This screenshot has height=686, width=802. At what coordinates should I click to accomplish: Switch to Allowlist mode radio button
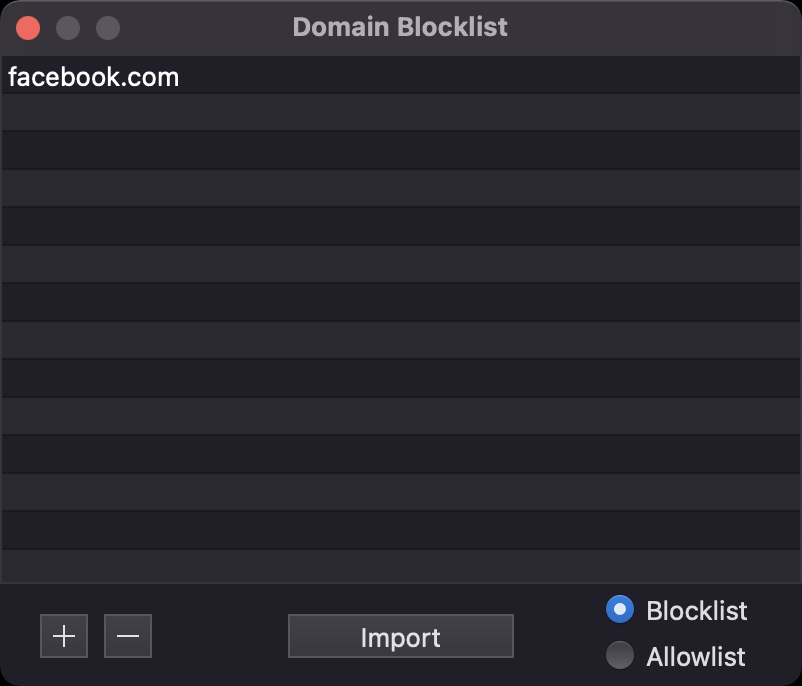click(620, 655)
